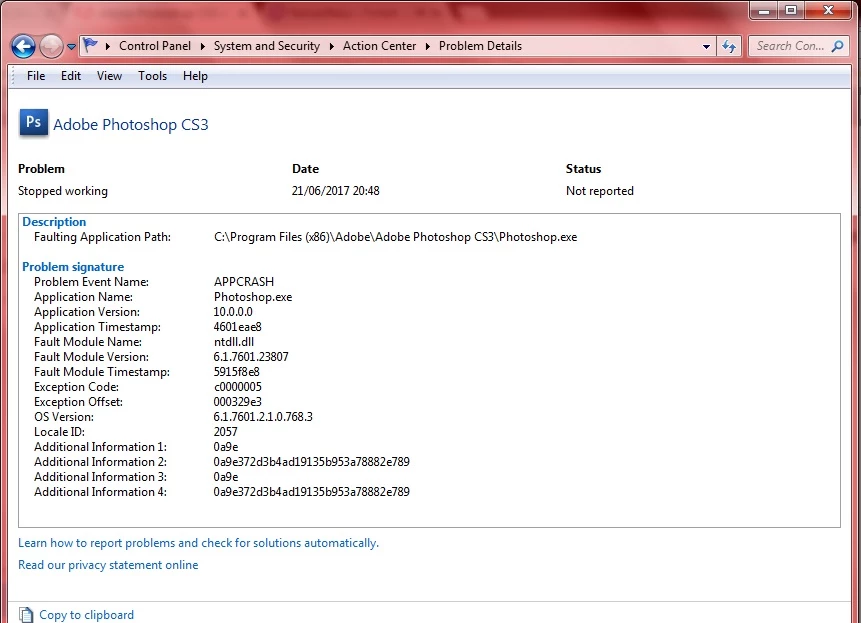Click locale ID value 2057
The width and height of the screenshot is (861, 623).
[x=226, y=432]
